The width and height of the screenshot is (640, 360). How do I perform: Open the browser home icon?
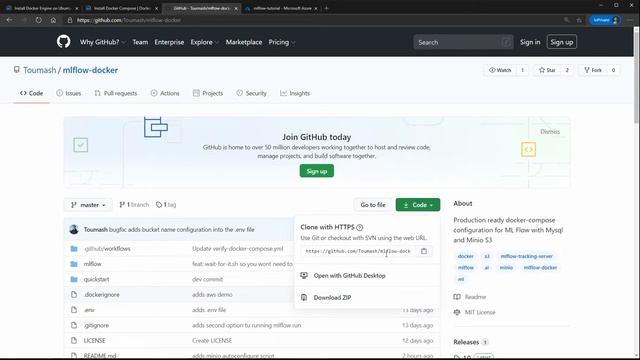[53, 20]
